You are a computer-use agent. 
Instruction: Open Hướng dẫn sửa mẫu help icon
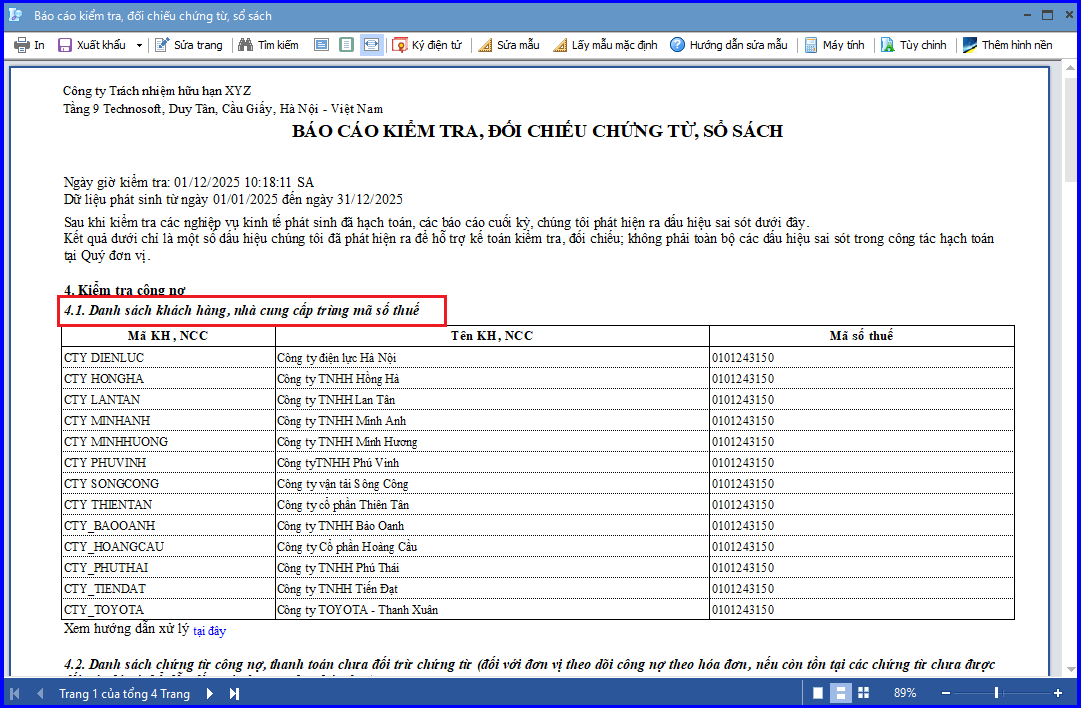pos(678,45)
